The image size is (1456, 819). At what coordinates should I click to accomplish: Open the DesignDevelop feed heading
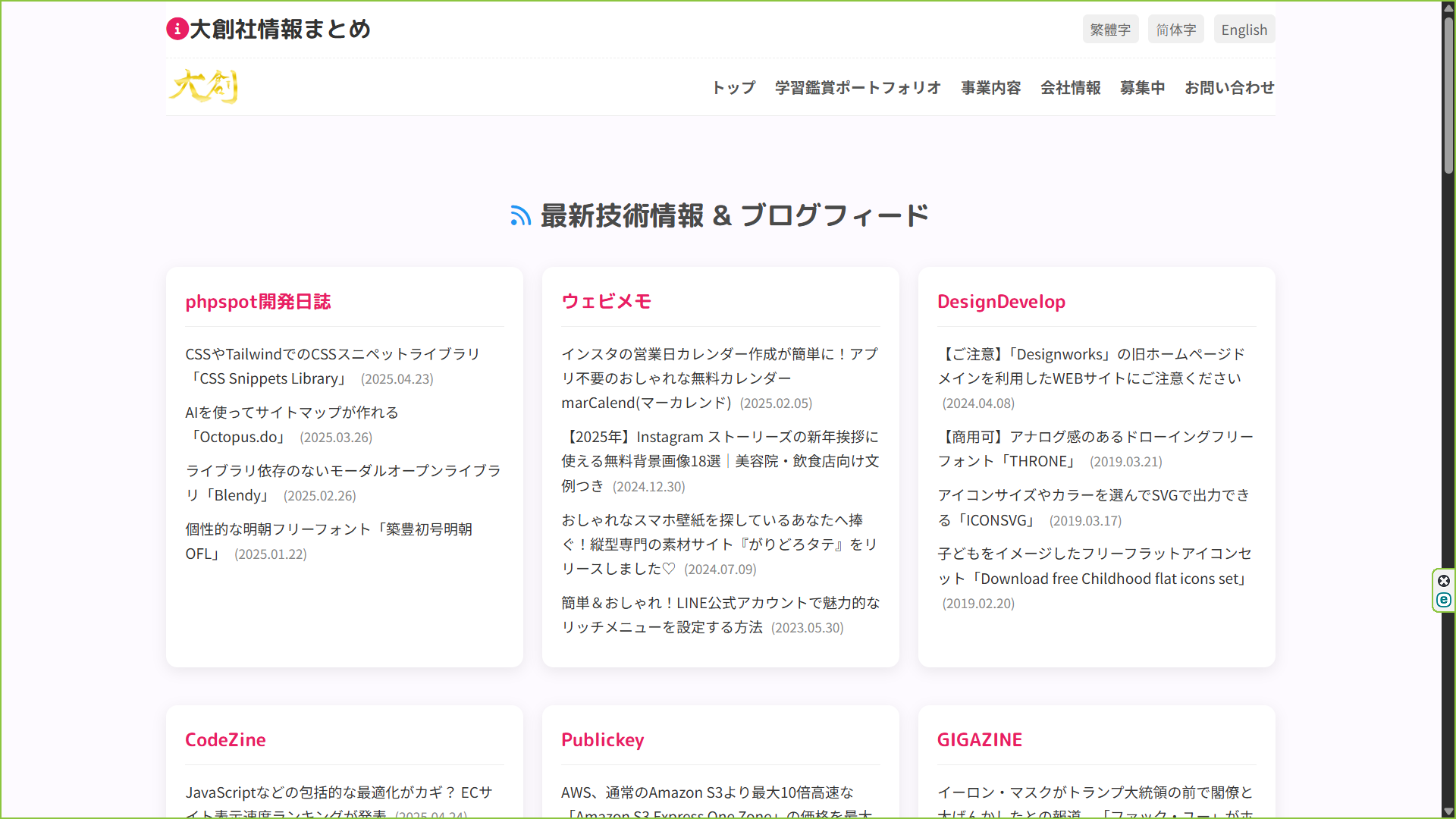pos(1001,302)
